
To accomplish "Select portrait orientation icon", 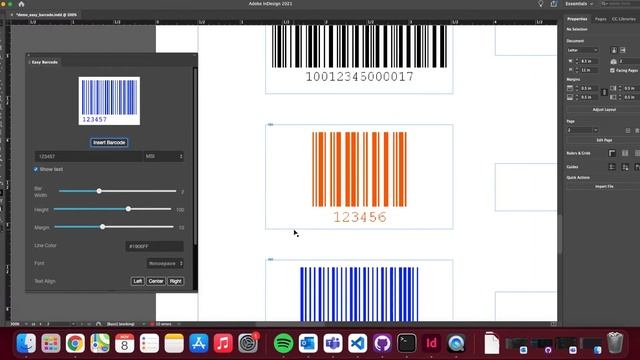I will click(614, 50).
